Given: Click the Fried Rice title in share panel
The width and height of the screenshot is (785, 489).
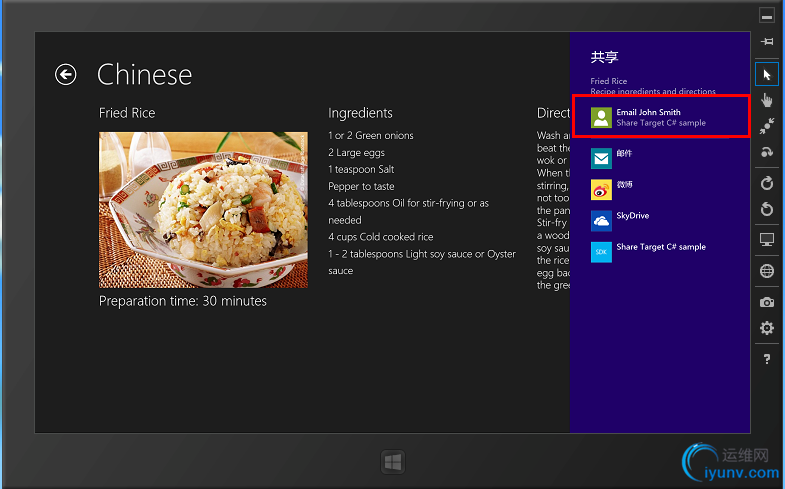Looking at the screenshot, I should click(608, 81).
